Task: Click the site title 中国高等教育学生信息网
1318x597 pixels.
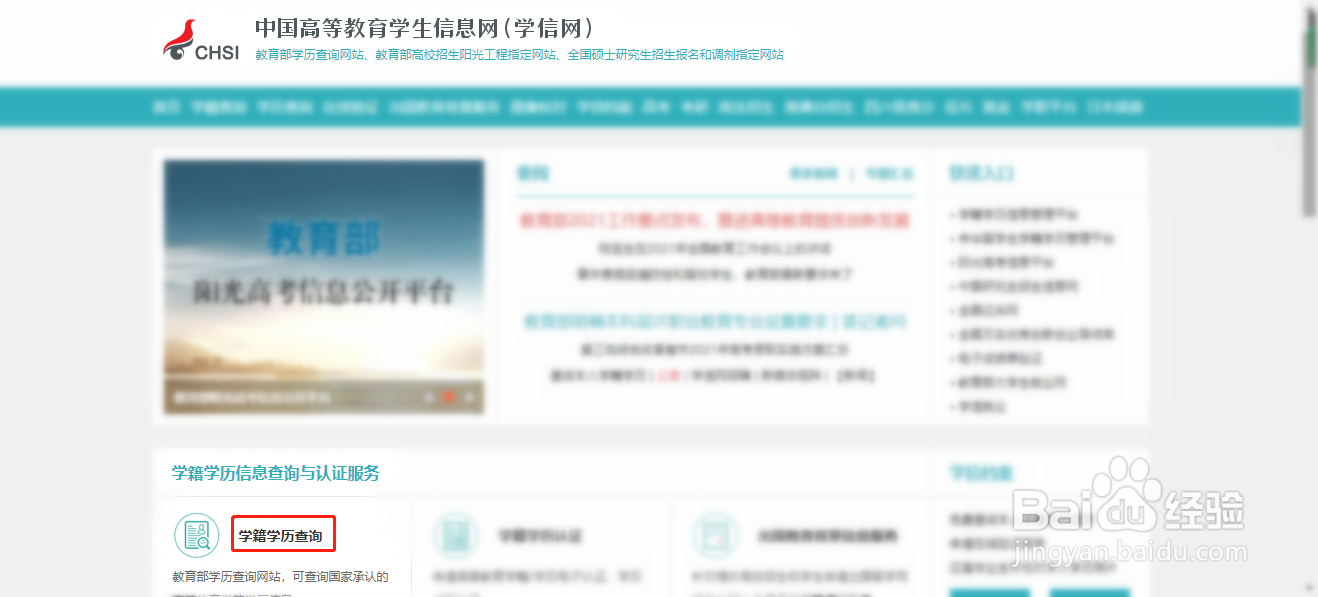Action: pyautogui.click(x=424, y=28)
